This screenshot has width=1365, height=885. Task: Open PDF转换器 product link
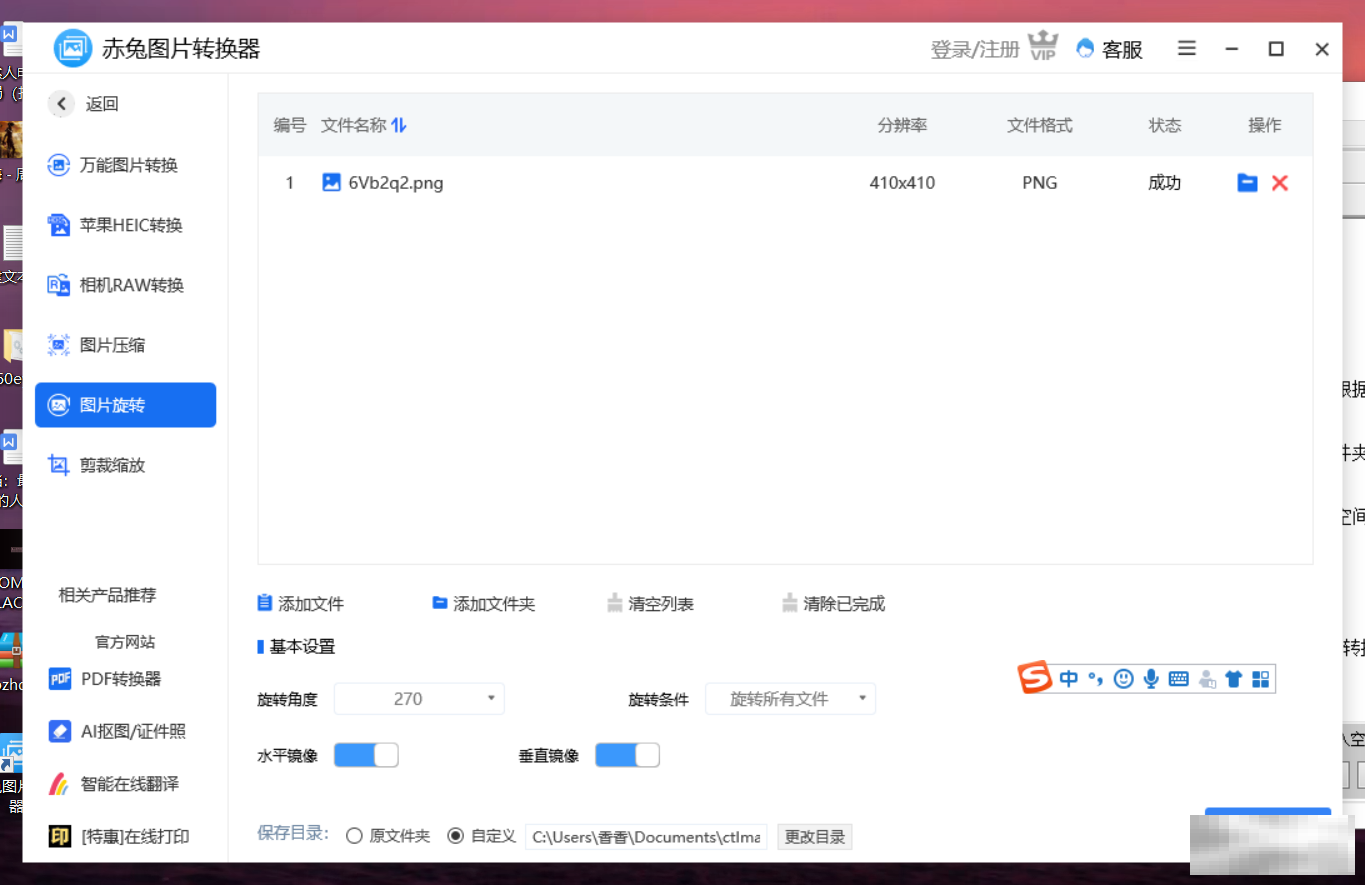point(105,679)
